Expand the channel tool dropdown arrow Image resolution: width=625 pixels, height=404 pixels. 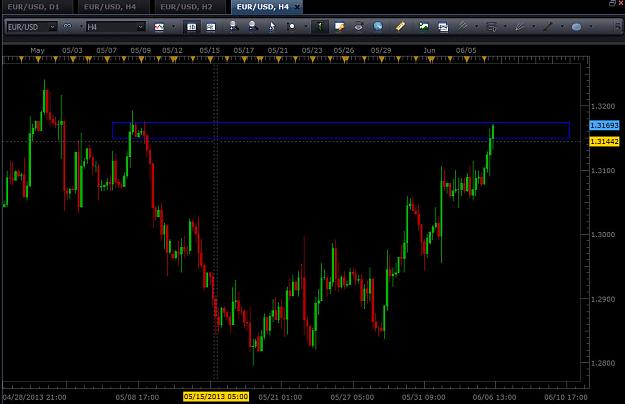(x=476, y=27)
